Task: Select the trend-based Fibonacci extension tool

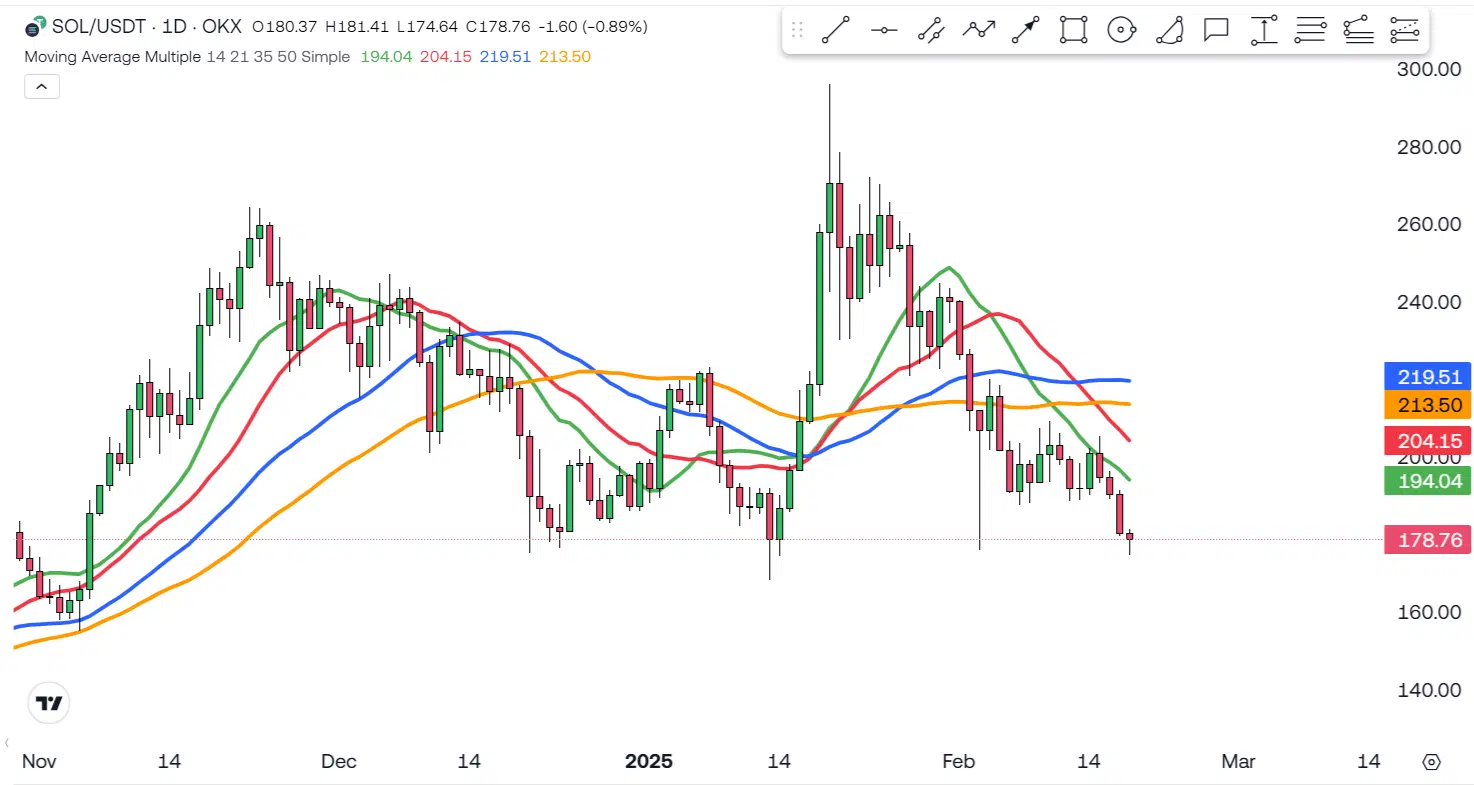Action: pyautogui.click(x=1358, y=30)
